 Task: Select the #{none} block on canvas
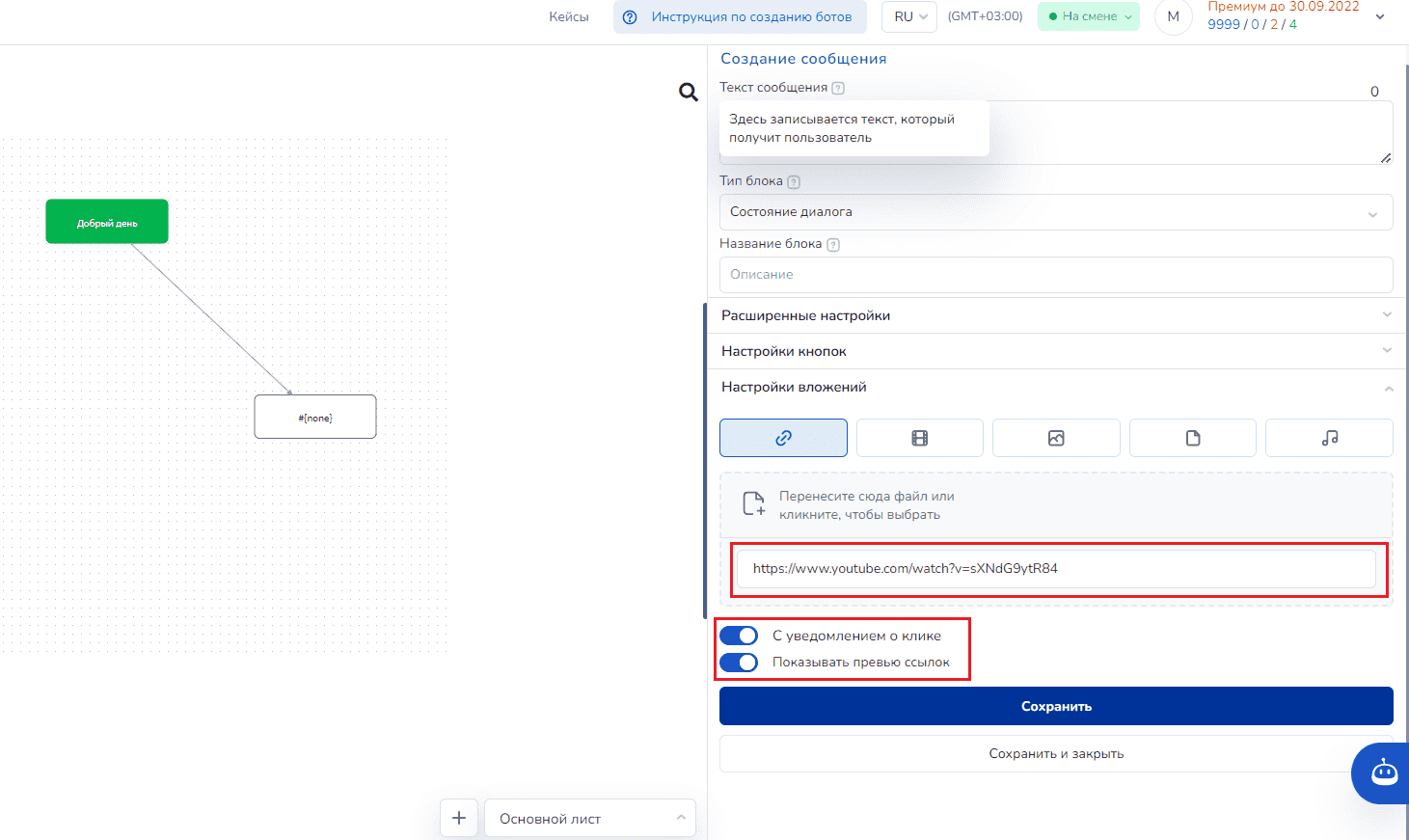315,417
